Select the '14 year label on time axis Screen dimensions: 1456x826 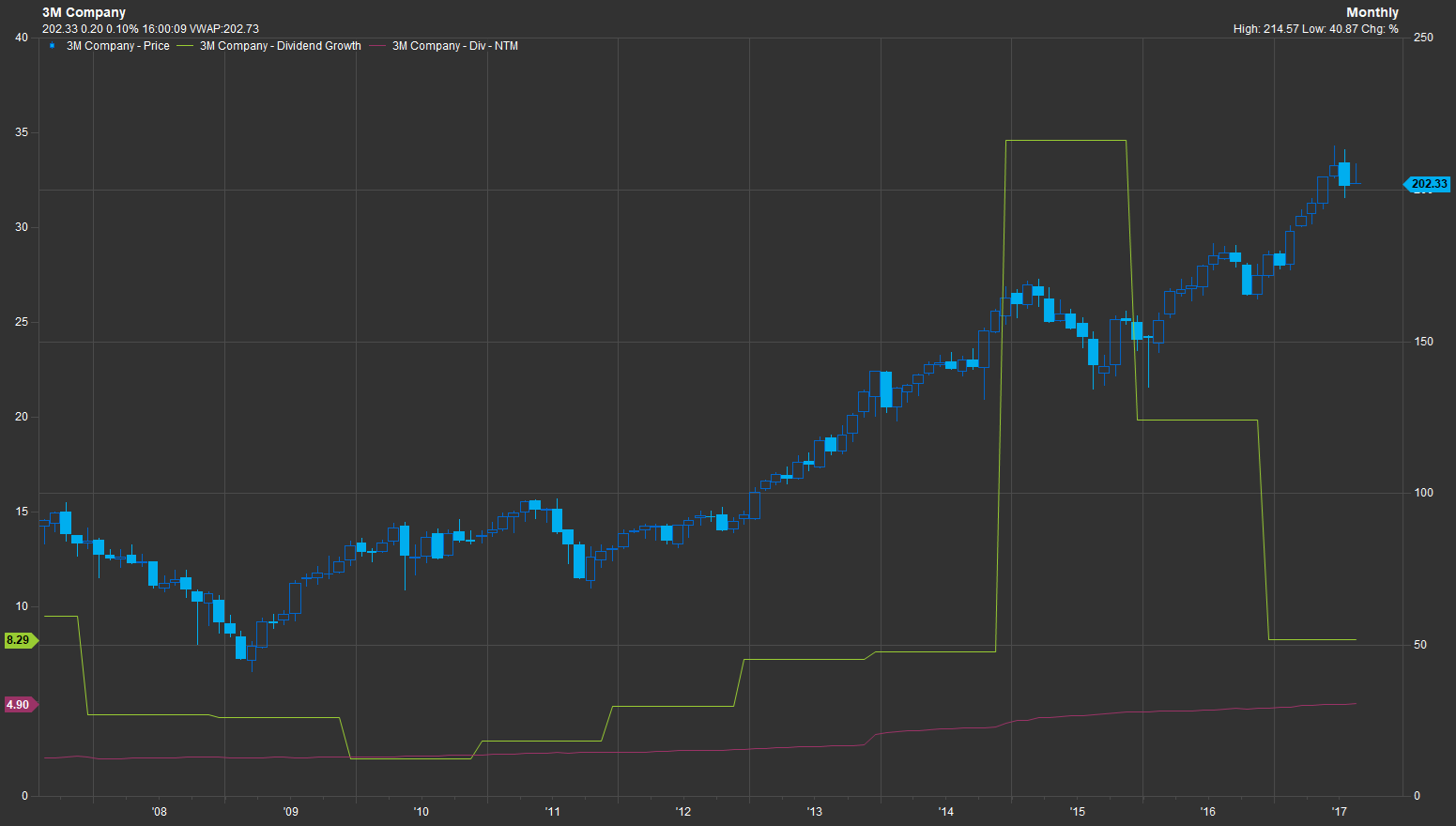coord(945,812)
